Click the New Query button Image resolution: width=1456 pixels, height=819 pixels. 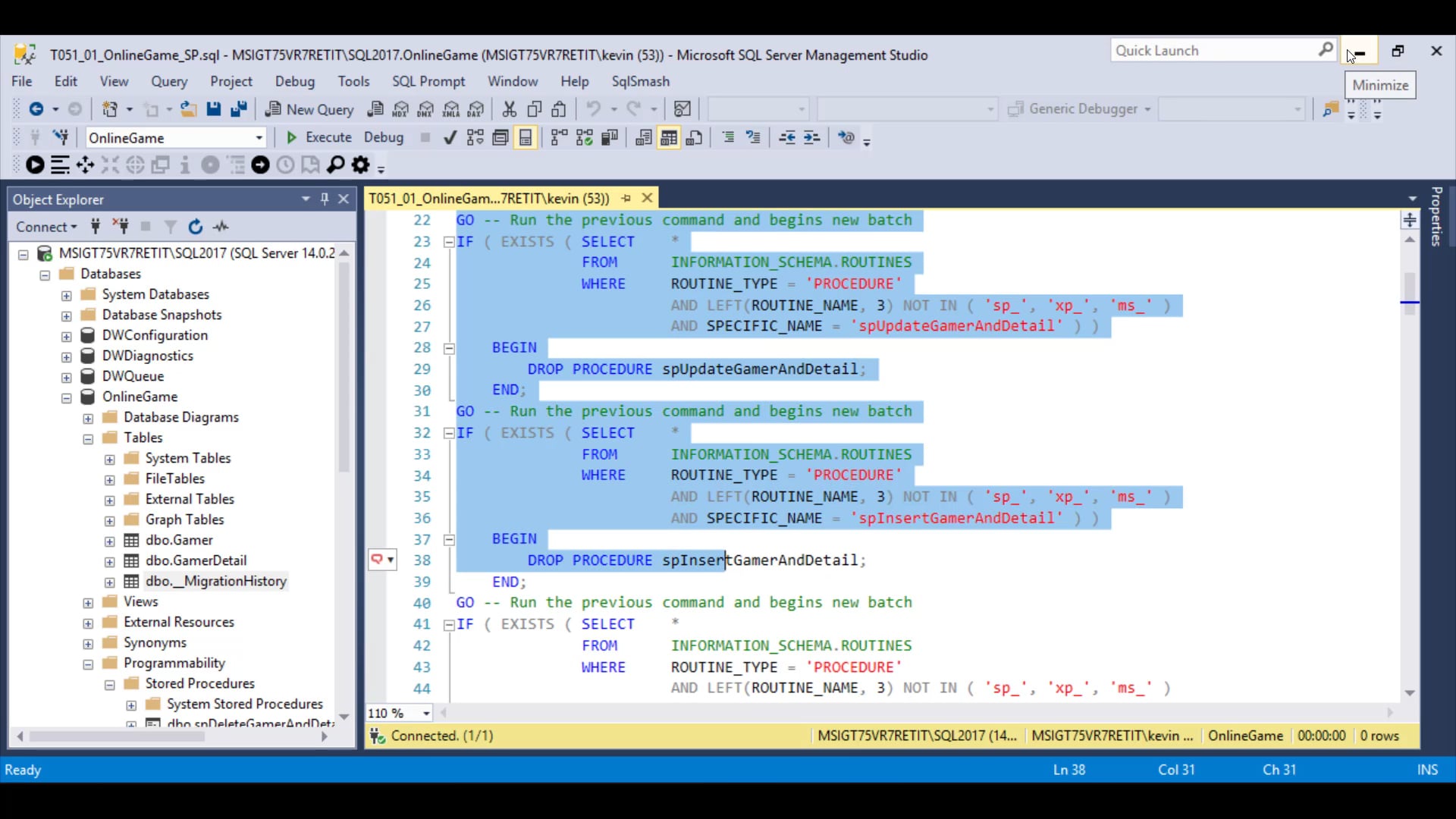point(309,109)
